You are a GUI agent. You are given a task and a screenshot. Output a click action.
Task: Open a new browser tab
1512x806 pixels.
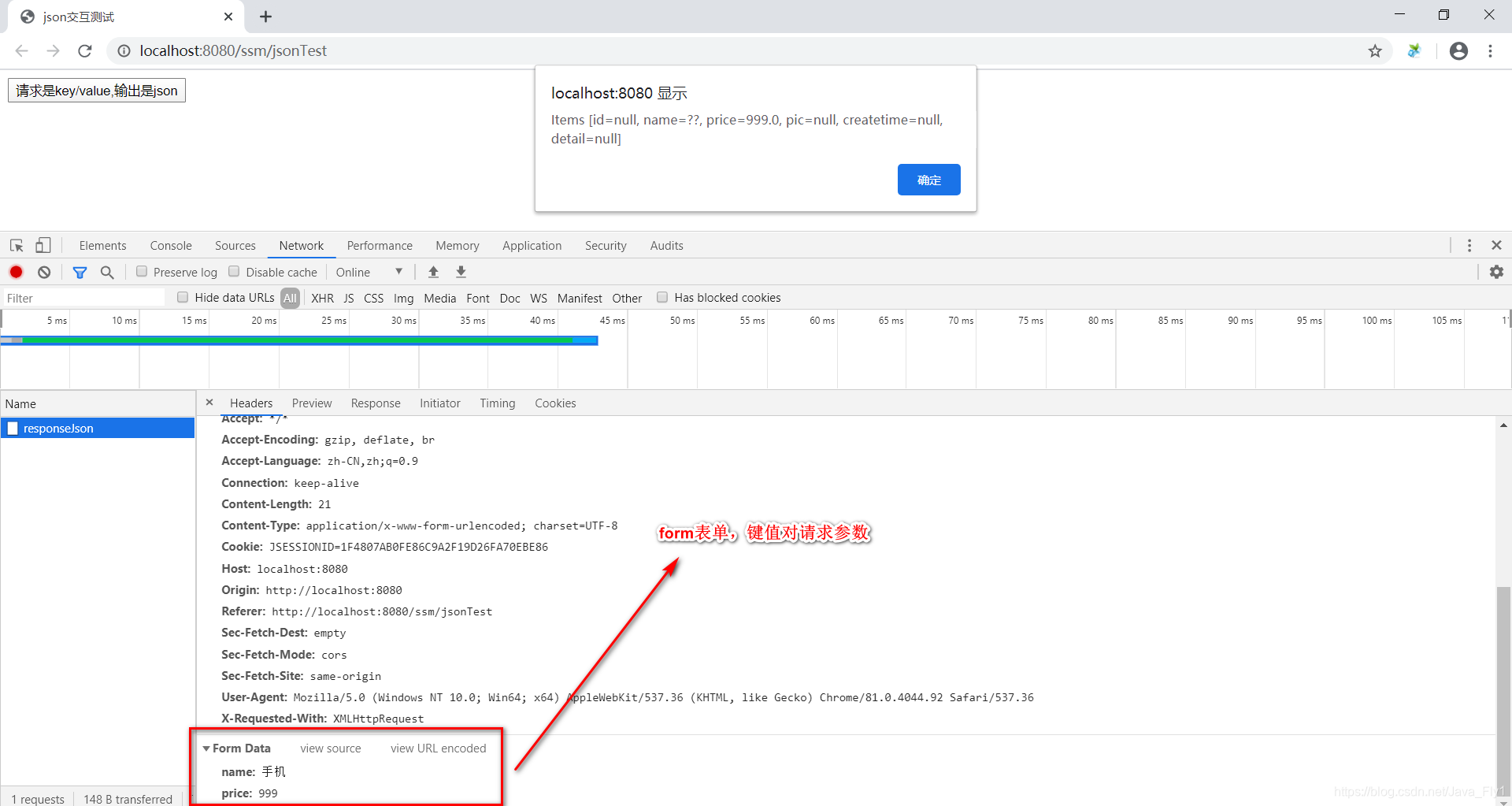click(266, 17)
